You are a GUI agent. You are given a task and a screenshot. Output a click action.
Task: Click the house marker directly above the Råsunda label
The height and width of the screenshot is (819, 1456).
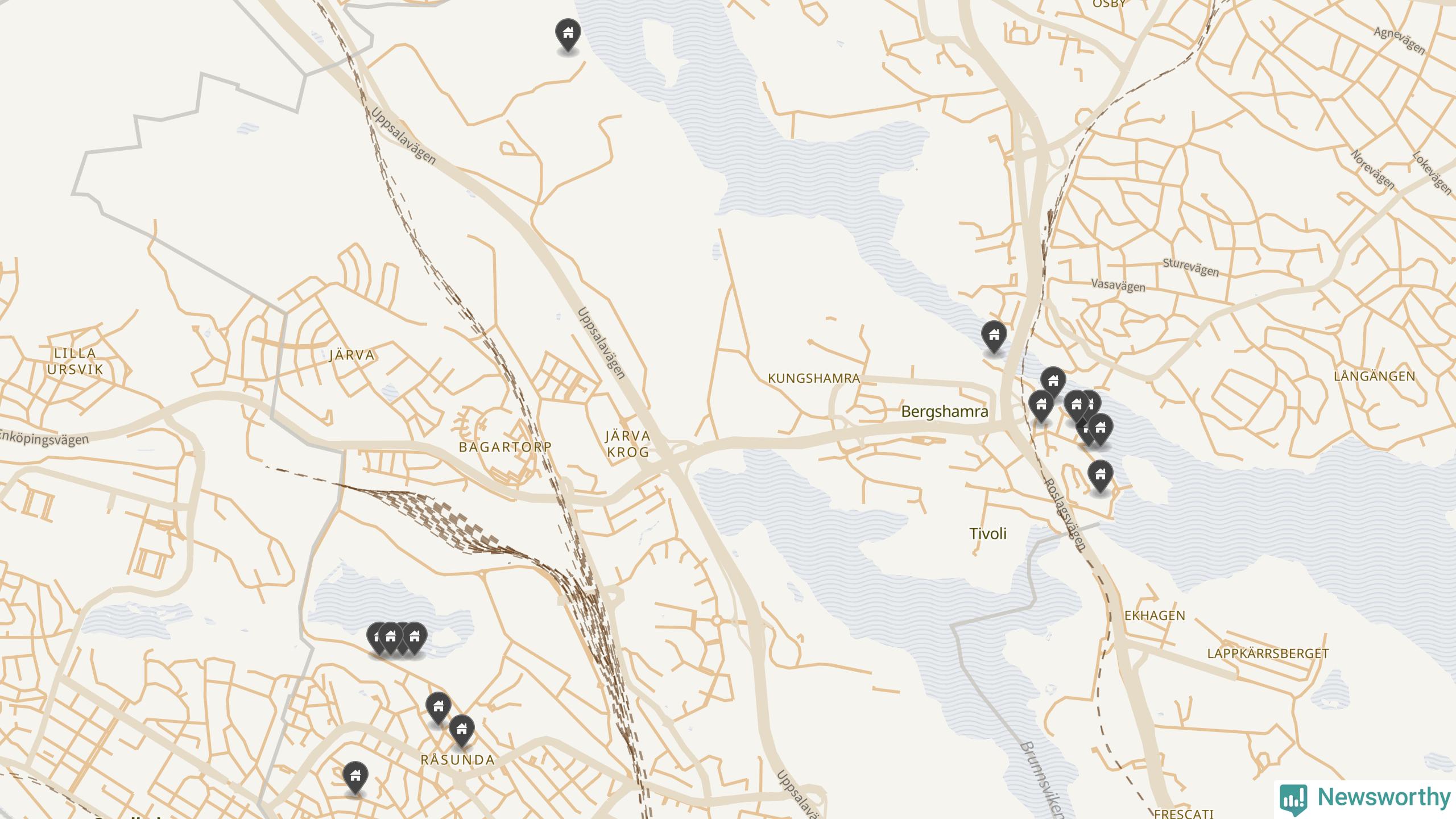pyautogui.click(x=462, y=730)
